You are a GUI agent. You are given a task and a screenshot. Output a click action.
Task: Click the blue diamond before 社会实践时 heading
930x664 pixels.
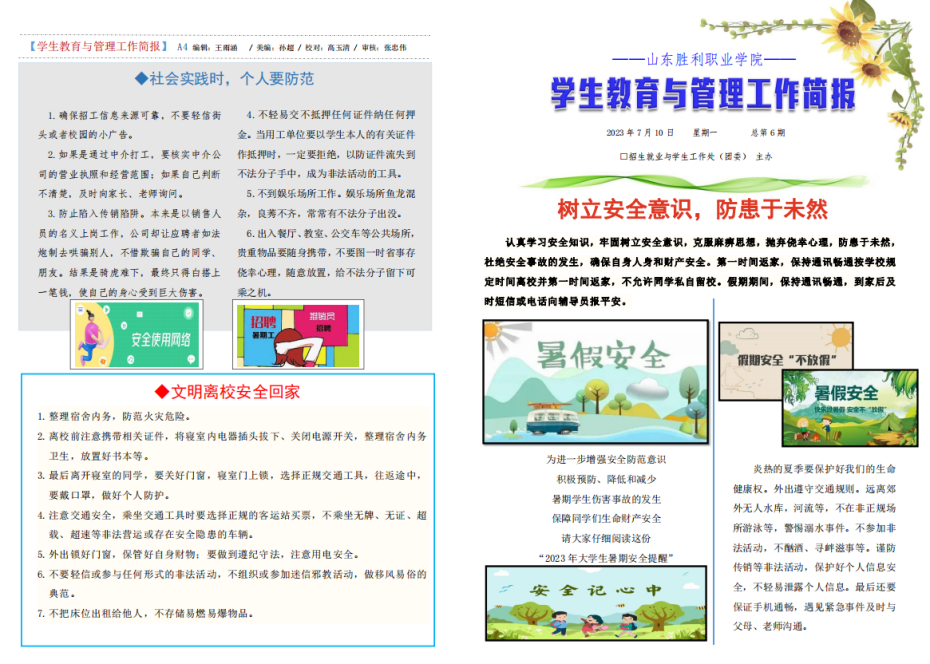click(x=141, y=78)
